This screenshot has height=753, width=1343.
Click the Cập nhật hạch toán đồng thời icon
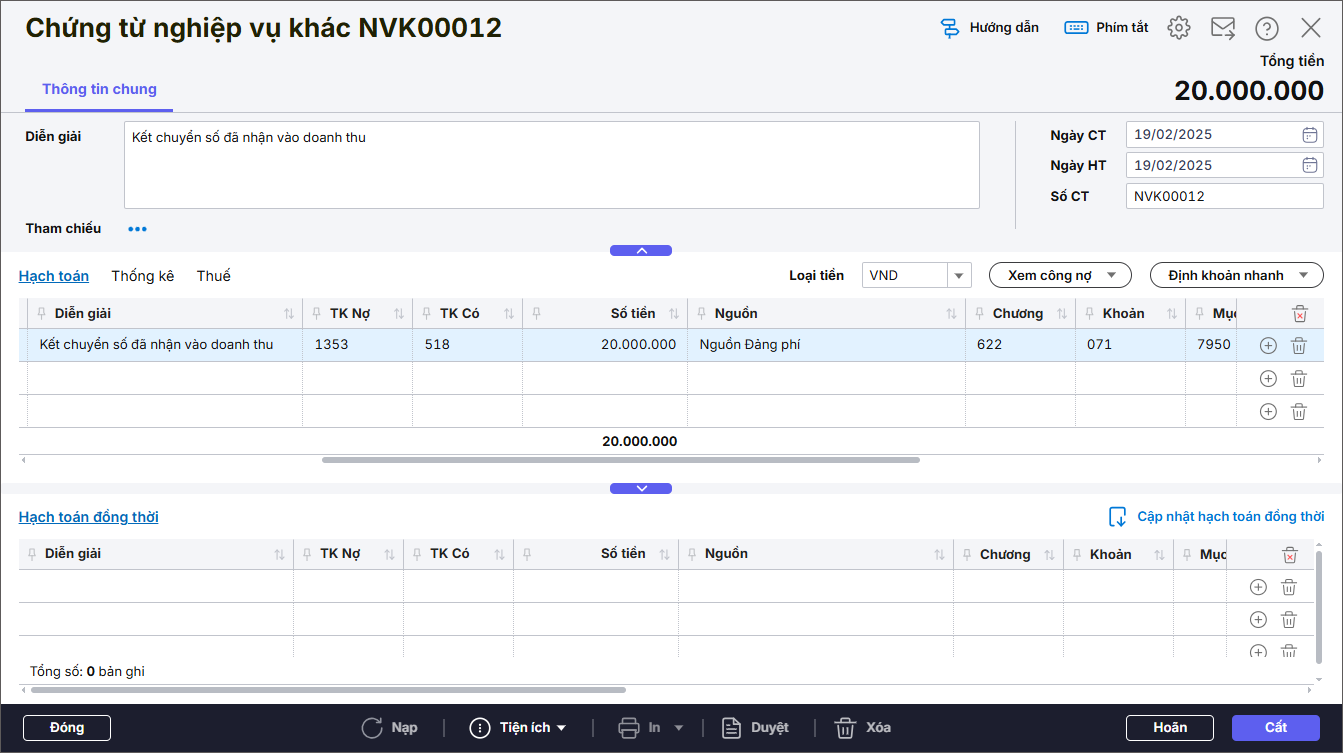point(1118,517)
